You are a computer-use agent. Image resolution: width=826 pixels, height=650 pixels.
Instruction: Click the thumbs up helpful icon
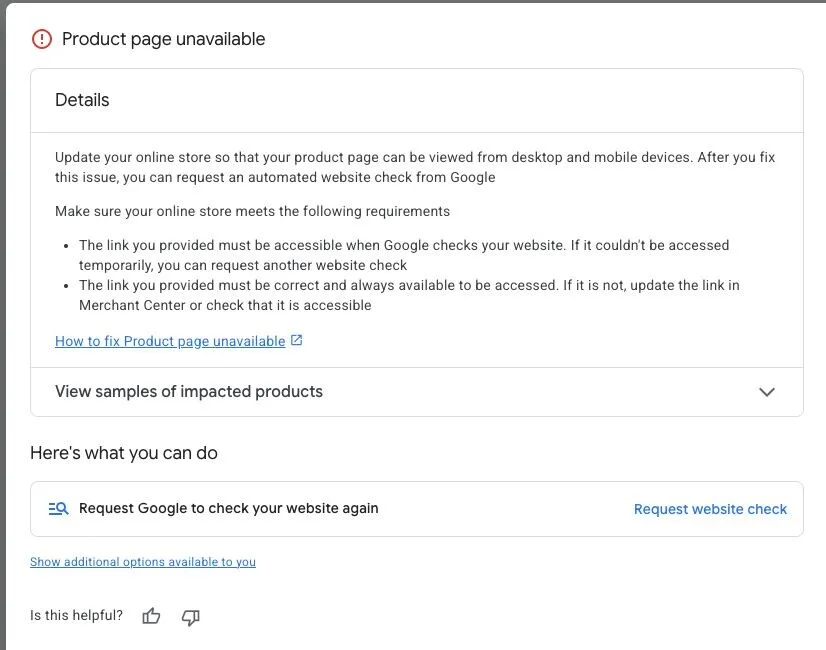(151, 616)
